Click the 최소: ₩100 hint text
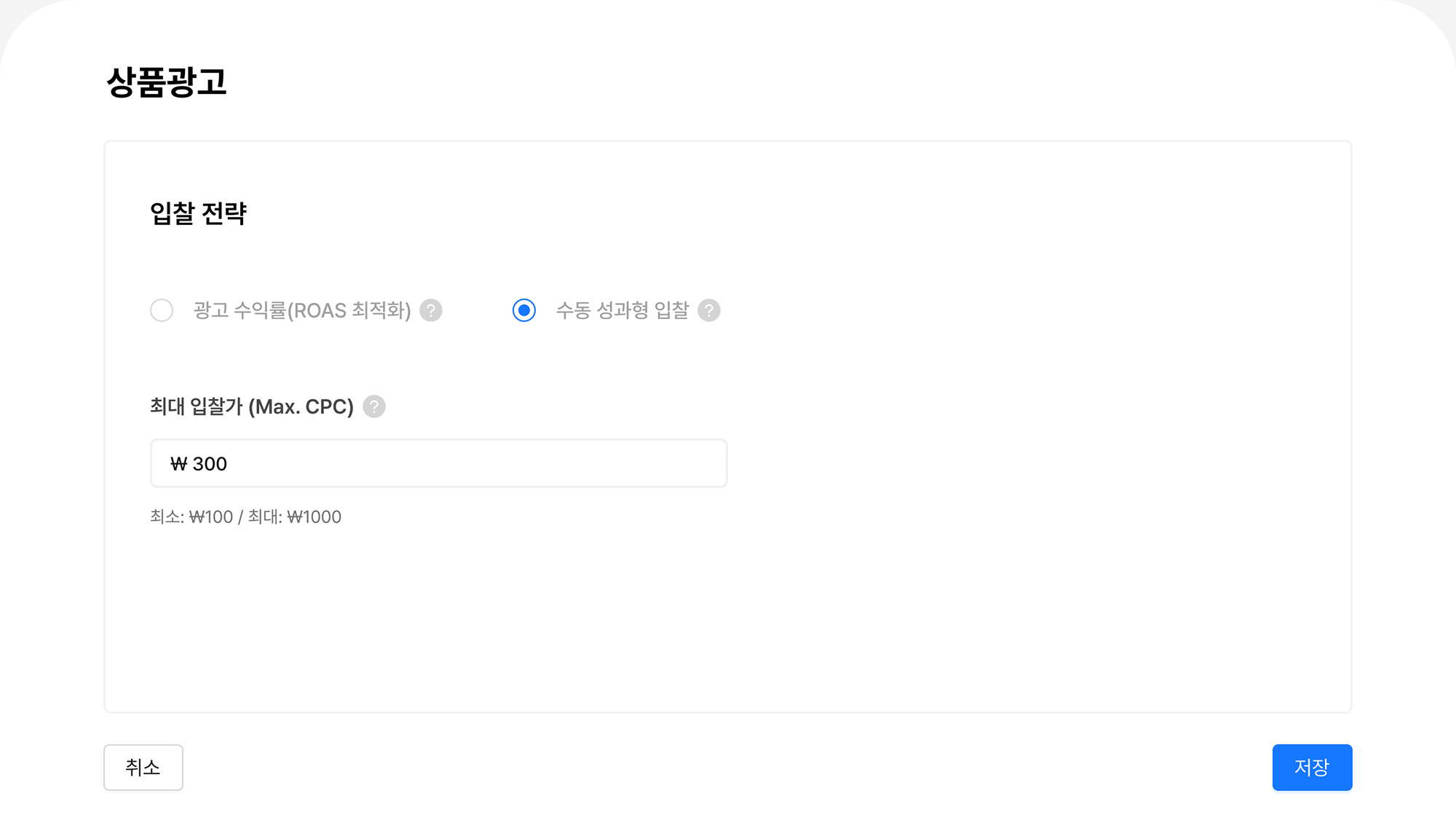This screenshot has height=836, width=1456. click(x=191, y=517)
